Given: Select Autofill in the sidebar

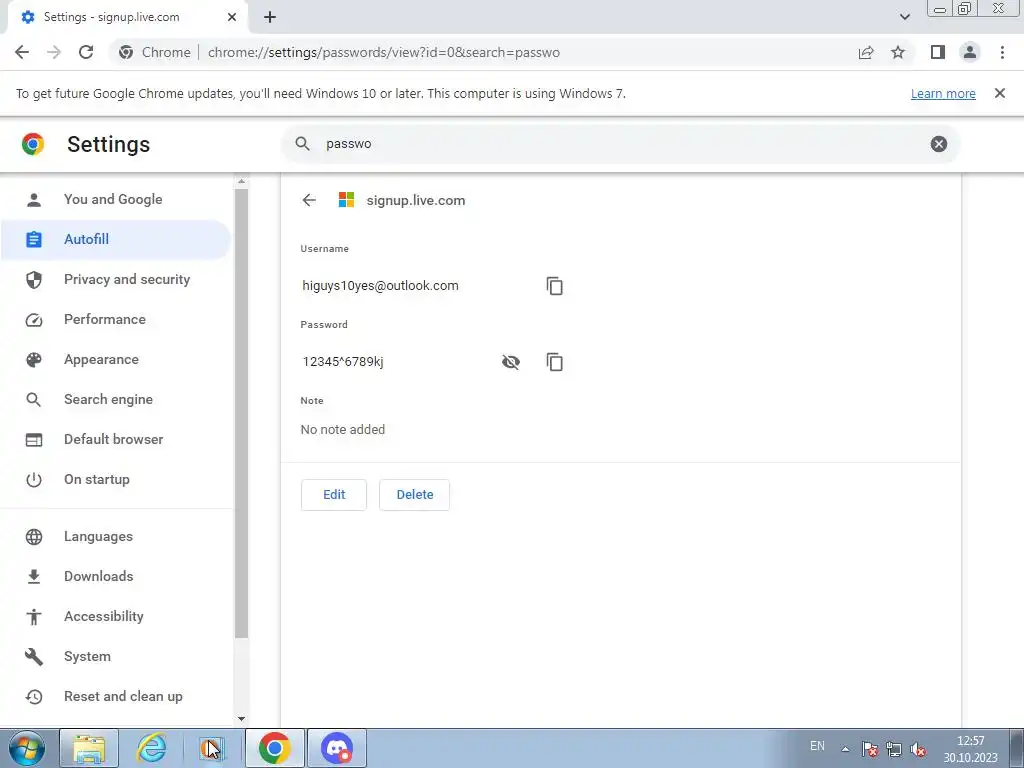Looking at the screenshot, I should [116, 240].
